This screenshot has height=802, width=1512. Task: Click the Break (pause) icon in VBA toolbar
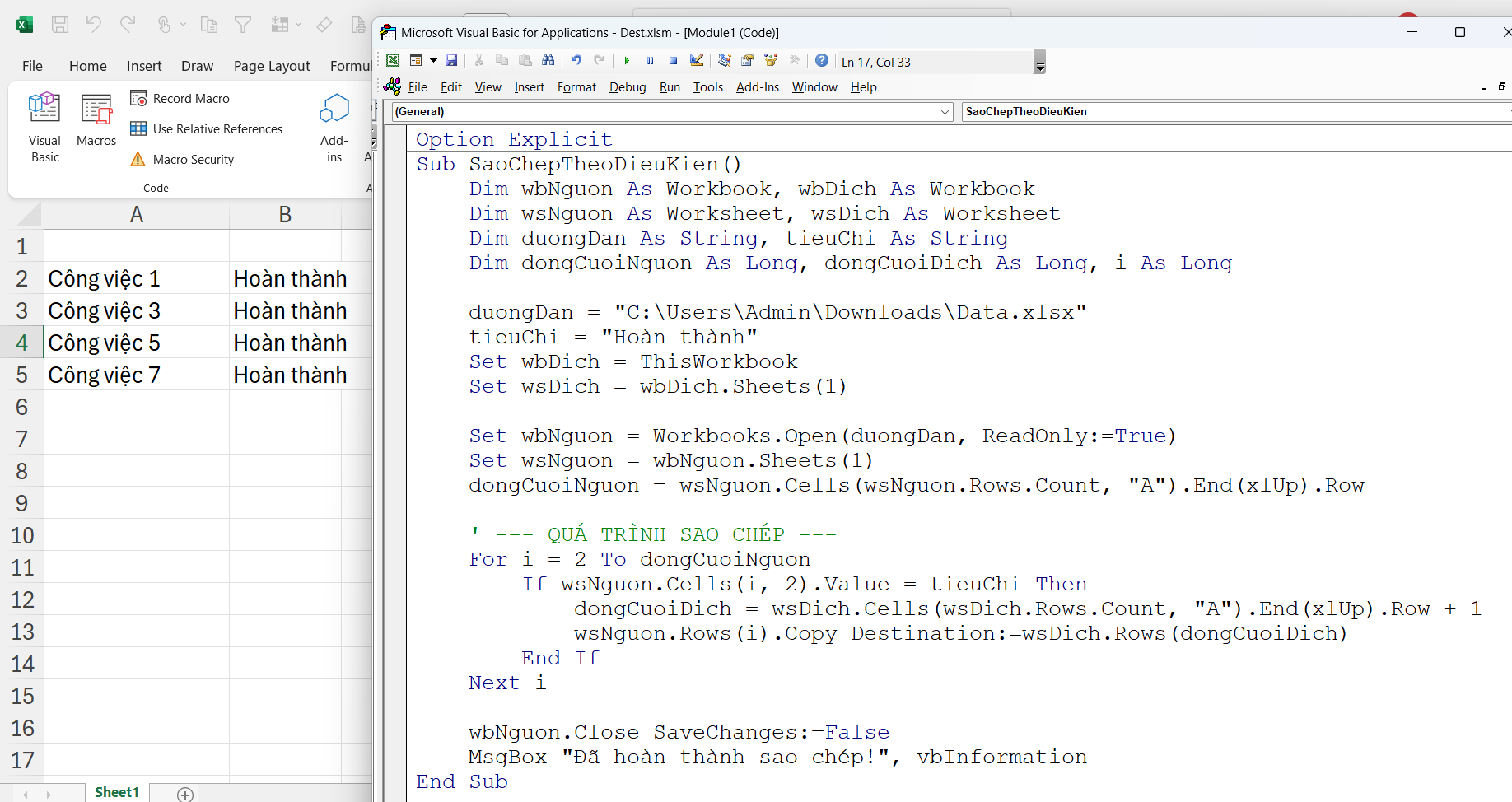[x=650, y=61]
